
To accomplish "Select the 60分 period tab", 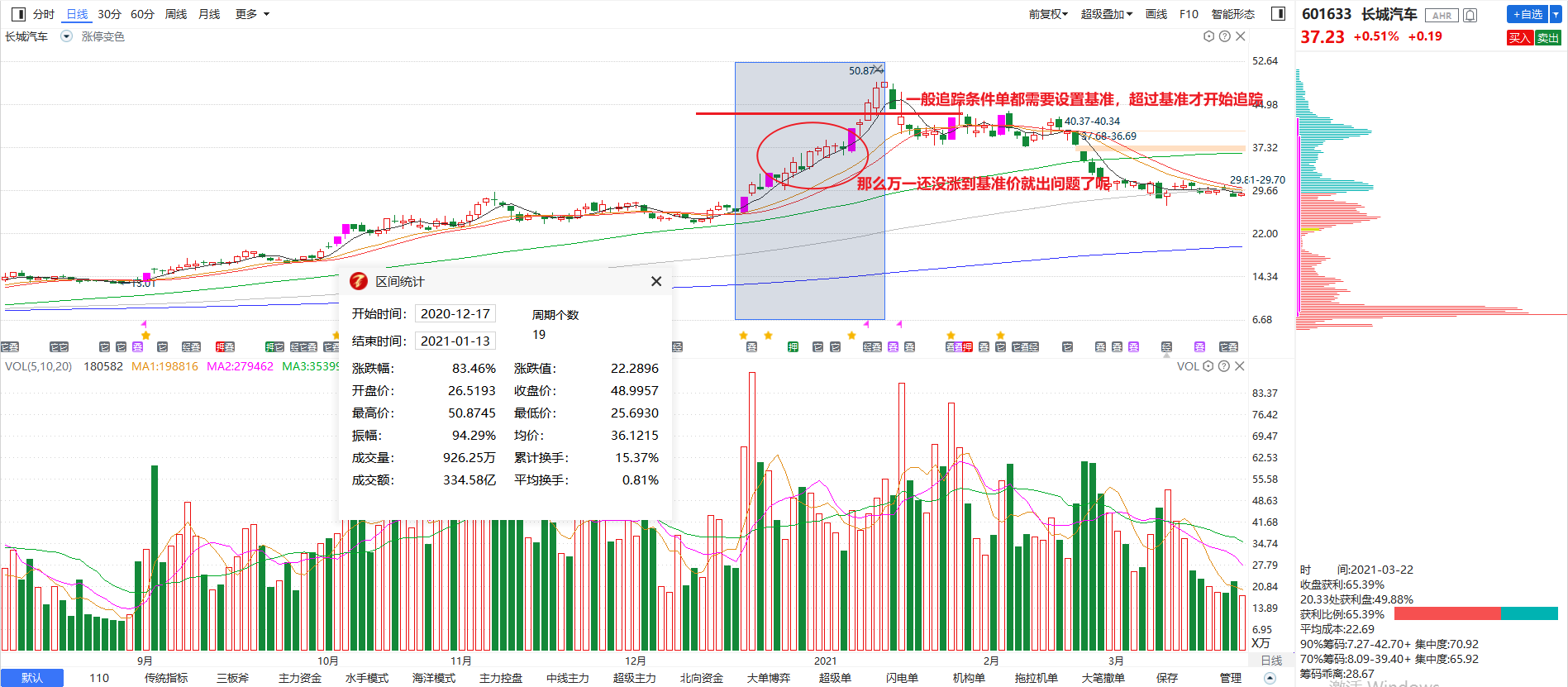I will point(142,14).
